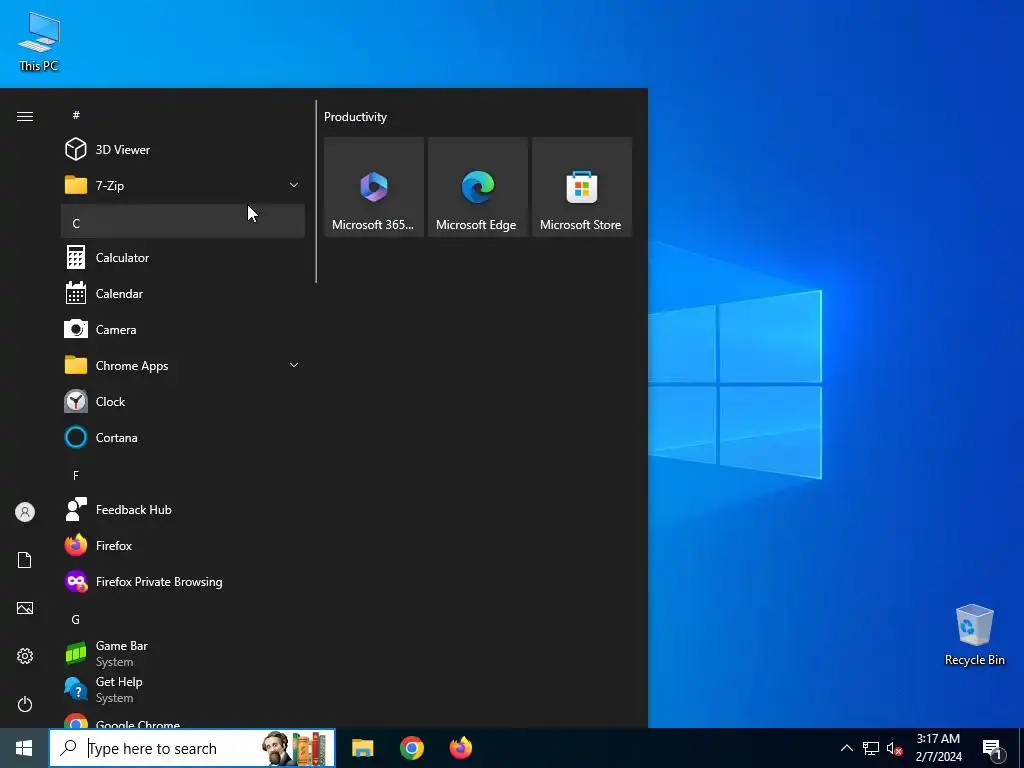This screenshot has width=1024, height=768.
Task: Open the Calendar app
Action: [x=183, y=293]
